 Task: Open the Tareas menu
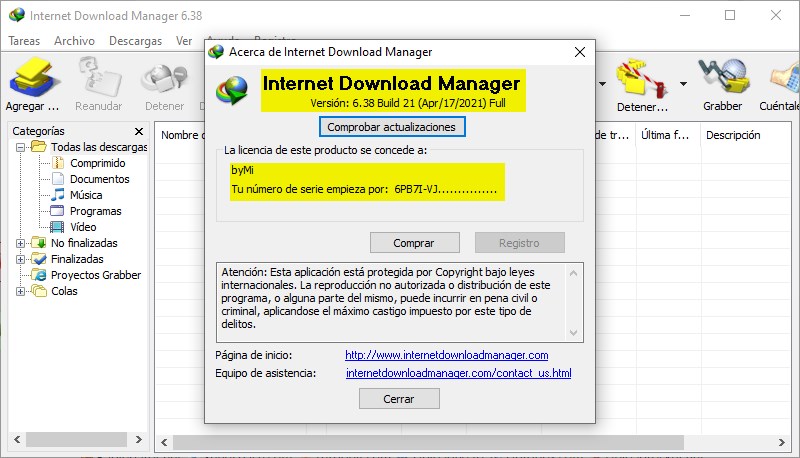click(x=24, y=41)
